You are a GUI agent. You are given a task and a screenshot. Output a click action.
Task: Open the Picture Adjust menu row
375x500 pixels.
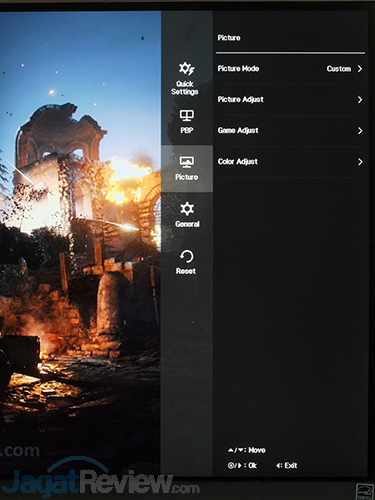point(290,100)
